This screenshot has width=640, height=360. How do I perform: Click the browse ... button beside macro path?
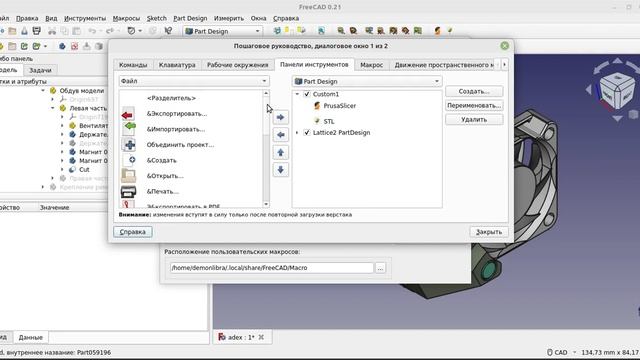pyautogui.click(x=380, y=268)
